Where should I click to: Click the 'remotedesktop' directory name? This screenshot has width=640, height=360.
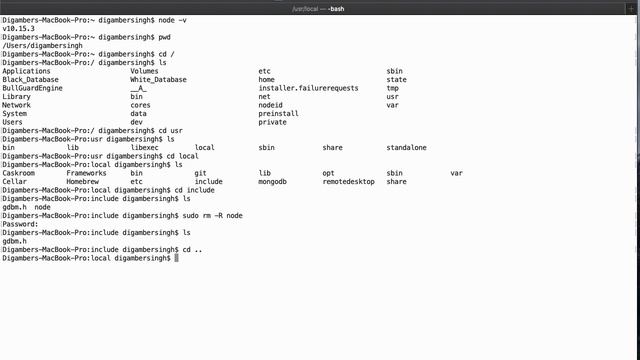pos(348,182)
